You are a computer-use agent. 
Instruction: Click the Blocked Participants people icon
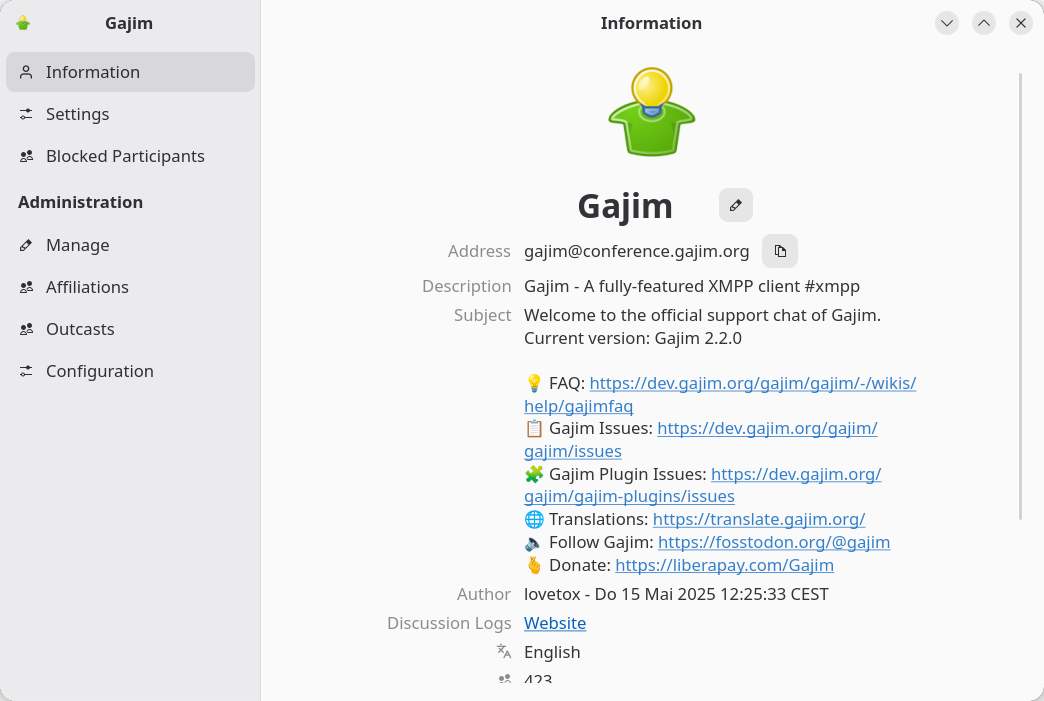pos(26,156)
